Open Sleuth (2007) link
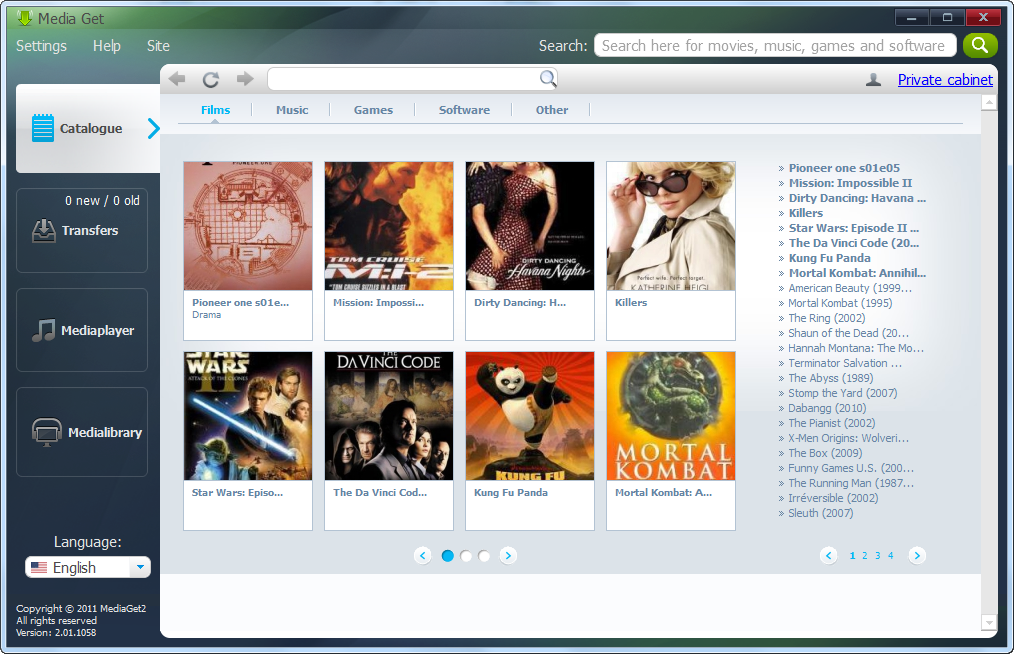 click(821, 513)
